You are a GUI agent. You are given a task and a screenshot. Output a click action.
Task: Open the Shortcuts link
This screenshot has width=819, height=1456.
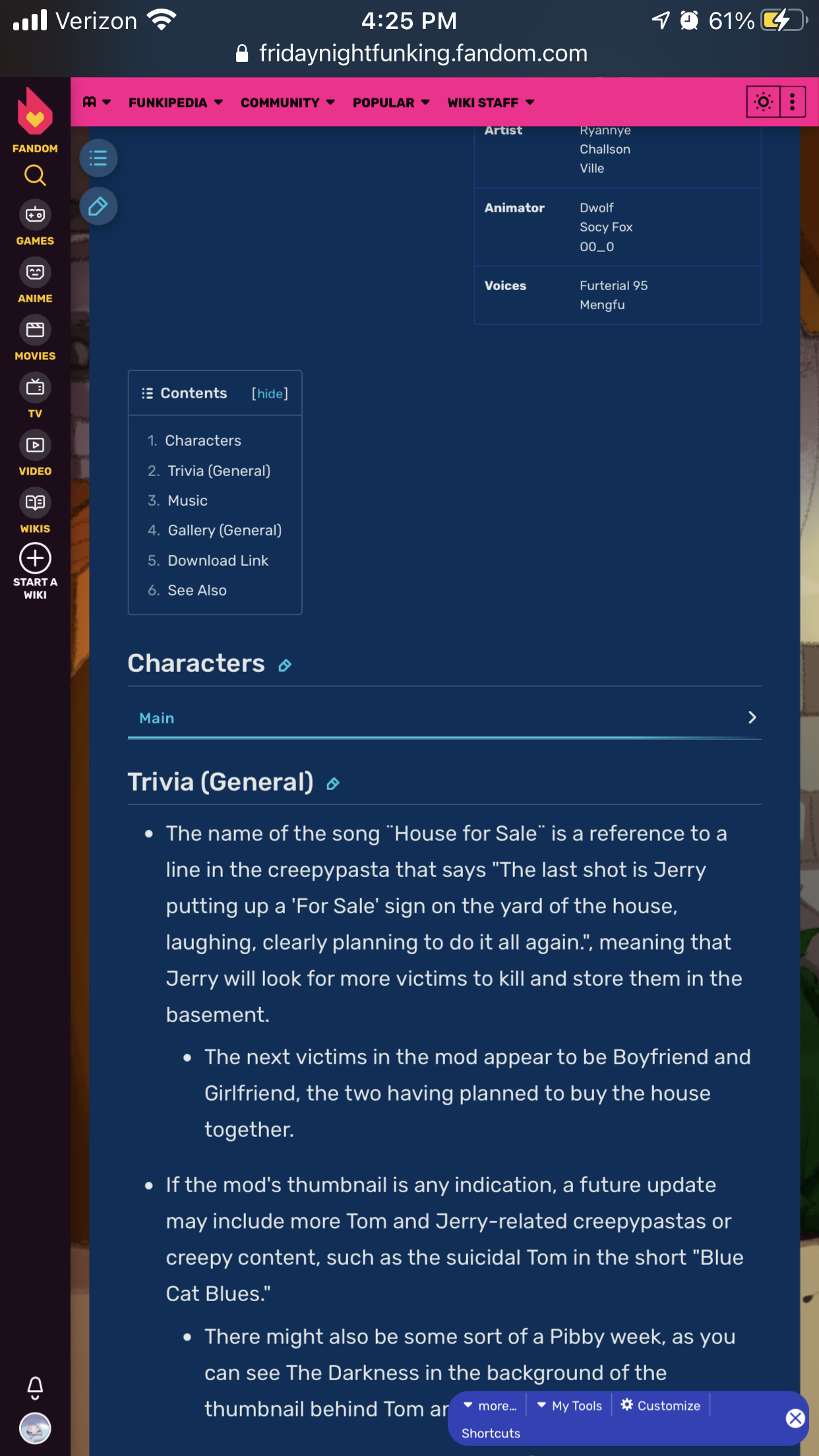point(491,1433)
